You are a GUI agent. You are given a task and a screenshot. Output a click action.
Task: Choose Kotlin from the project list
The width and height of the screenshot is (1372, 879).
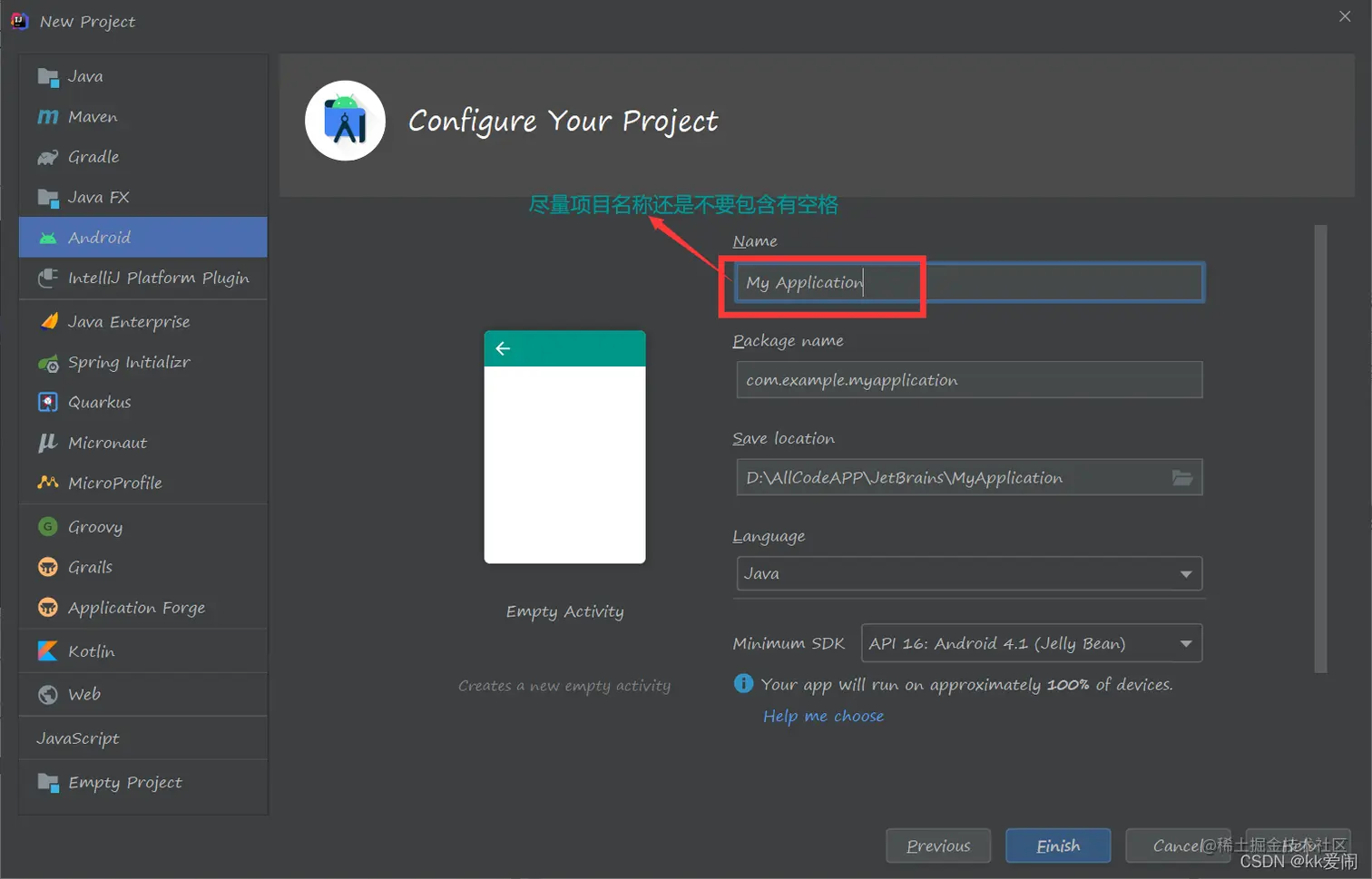143,650
